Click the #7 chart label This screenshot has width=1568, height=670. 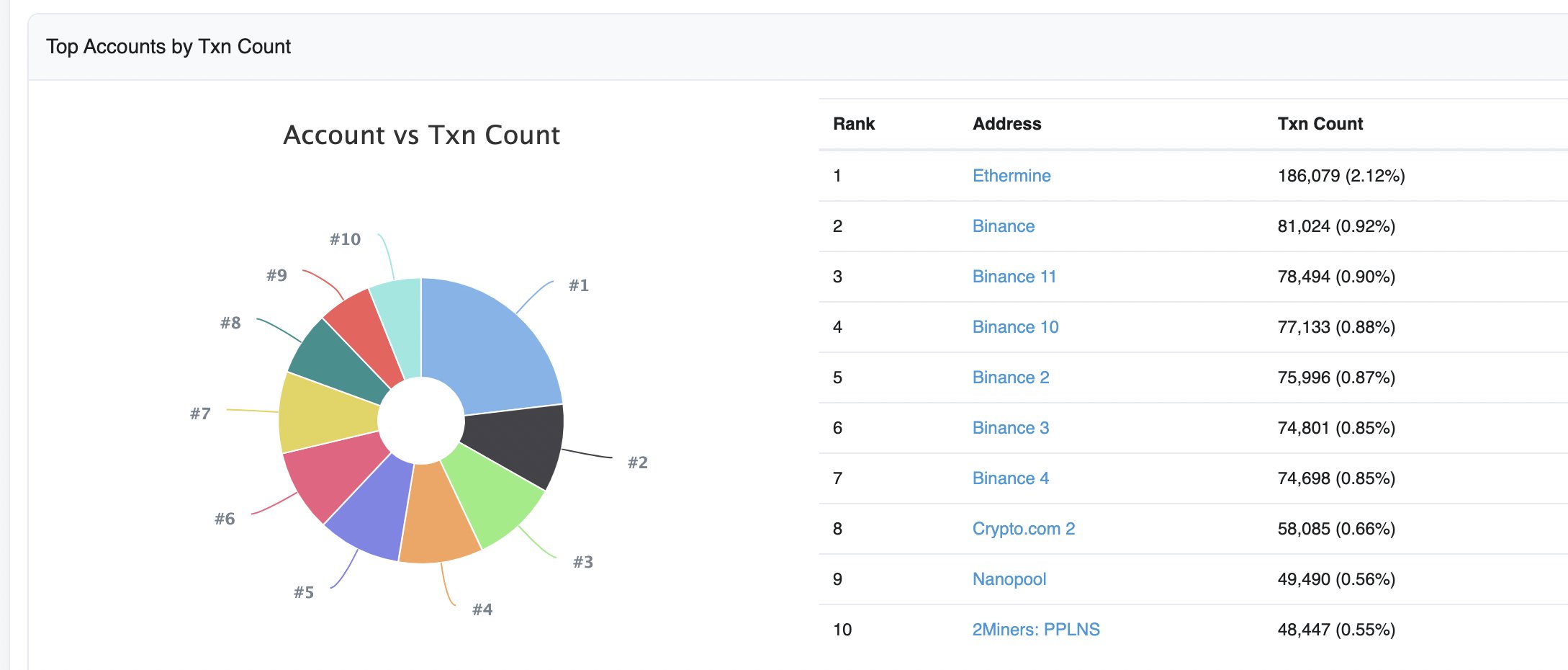click(200, 414)
